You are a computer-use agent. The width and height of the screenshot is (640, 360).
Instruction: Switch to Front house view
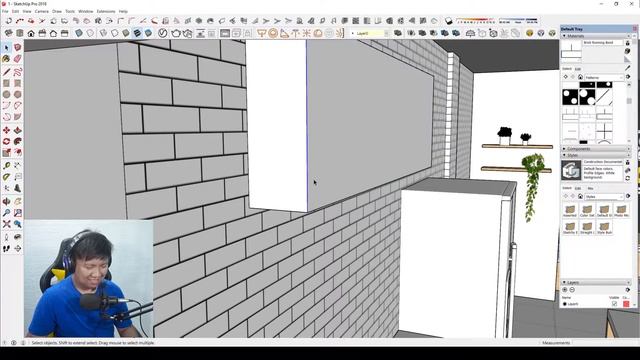tap(31, 33)
